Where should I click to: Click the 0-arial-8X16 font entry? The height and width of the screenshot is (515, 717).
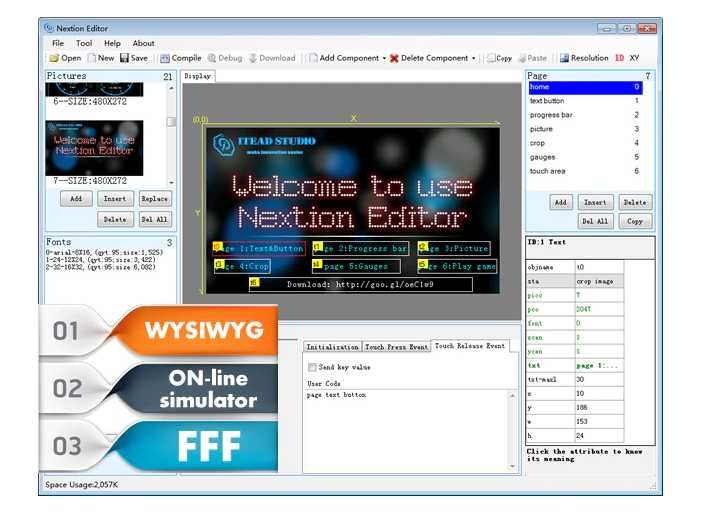pyautogui.click(x=104, y=252)
